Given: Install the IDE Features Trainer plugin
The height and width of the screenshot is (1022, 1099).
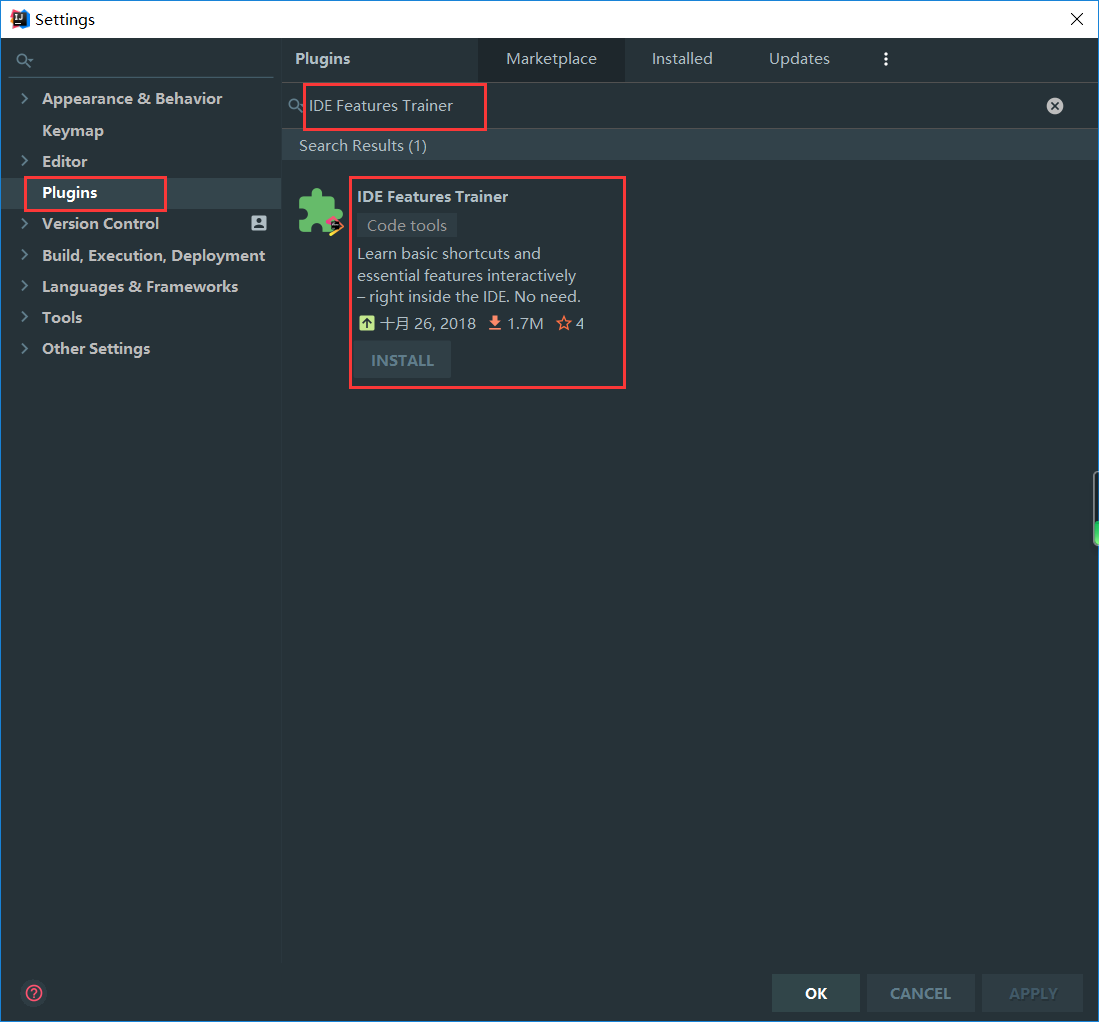Looking at the screenshot, I should 401,359.
